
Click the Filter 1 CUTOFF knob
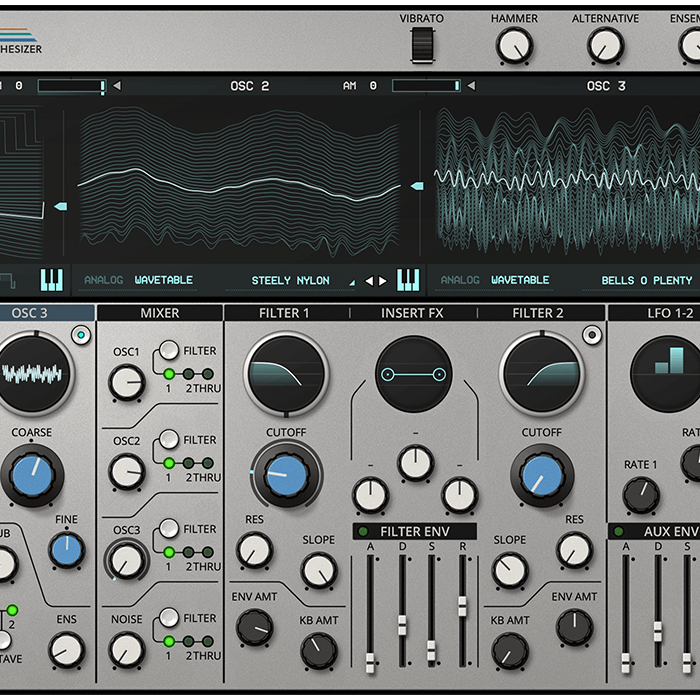coord(286,475)
